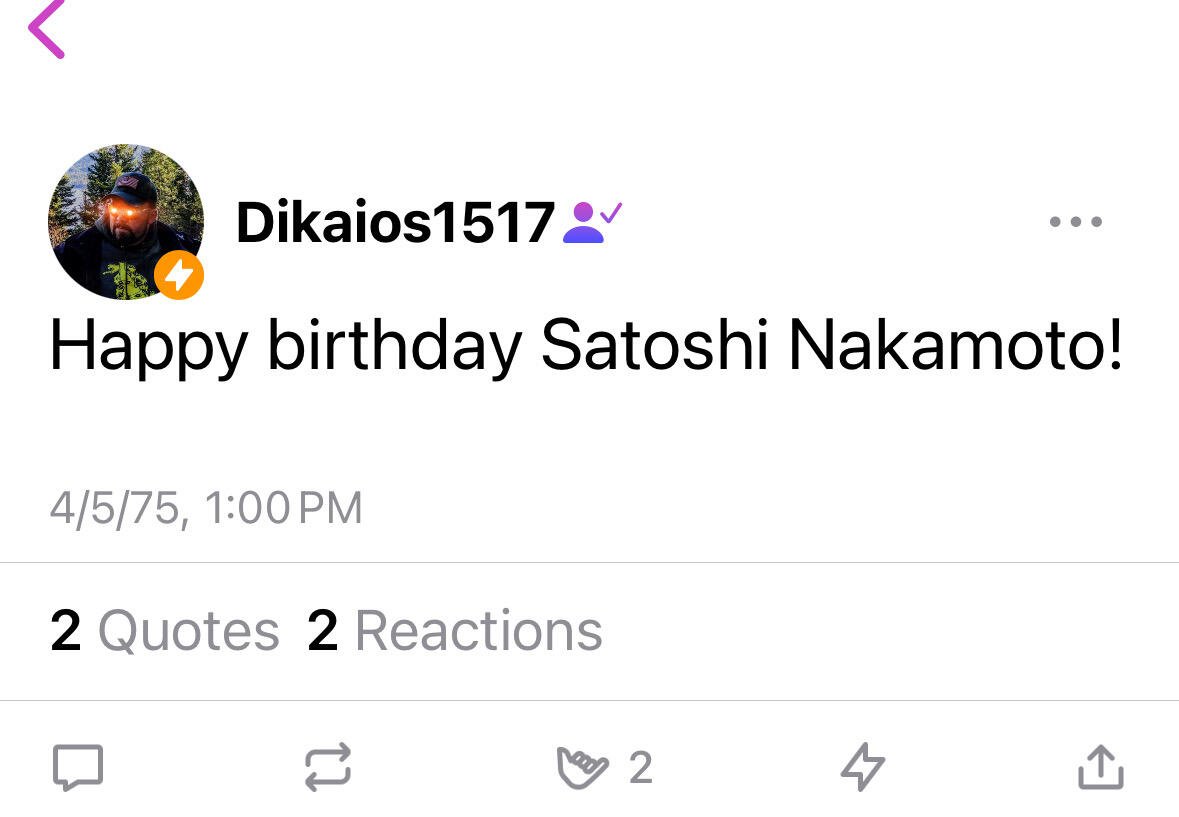This screenshot has width=1179, height=817.
Task: Tap the bold number before Quotes
Action: (x=65, y=631)
